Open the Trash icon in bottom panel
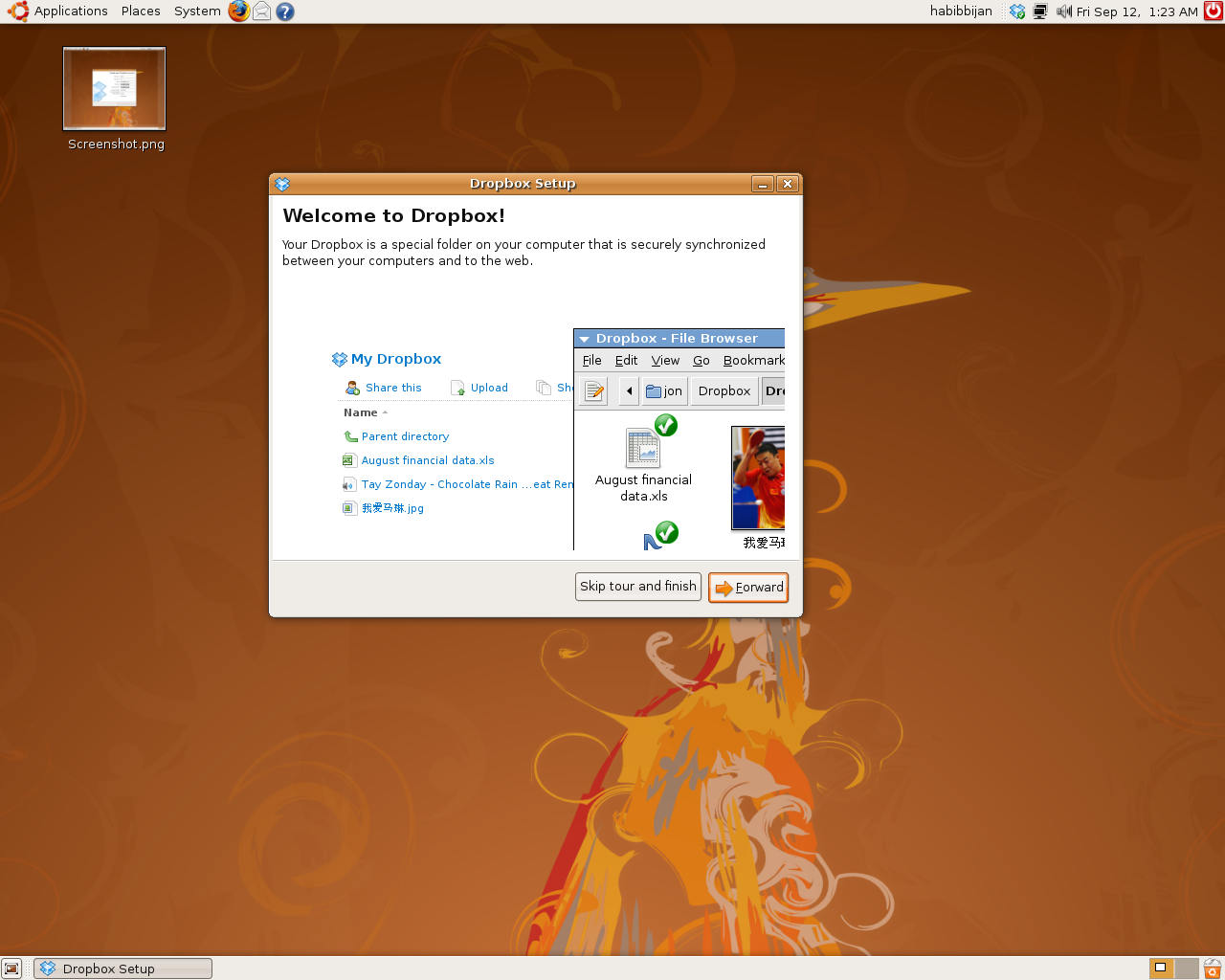 tap(1213, 969)
